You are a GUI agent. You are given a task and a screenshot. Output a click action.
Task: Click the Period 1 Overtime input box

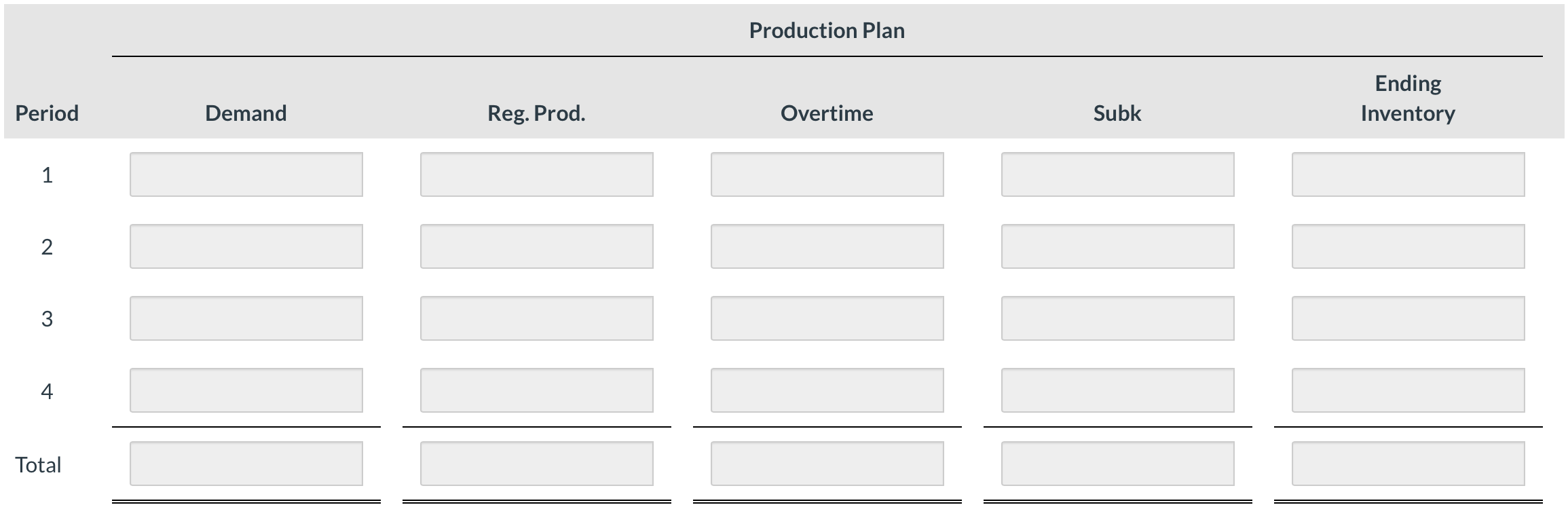[827, 174]
